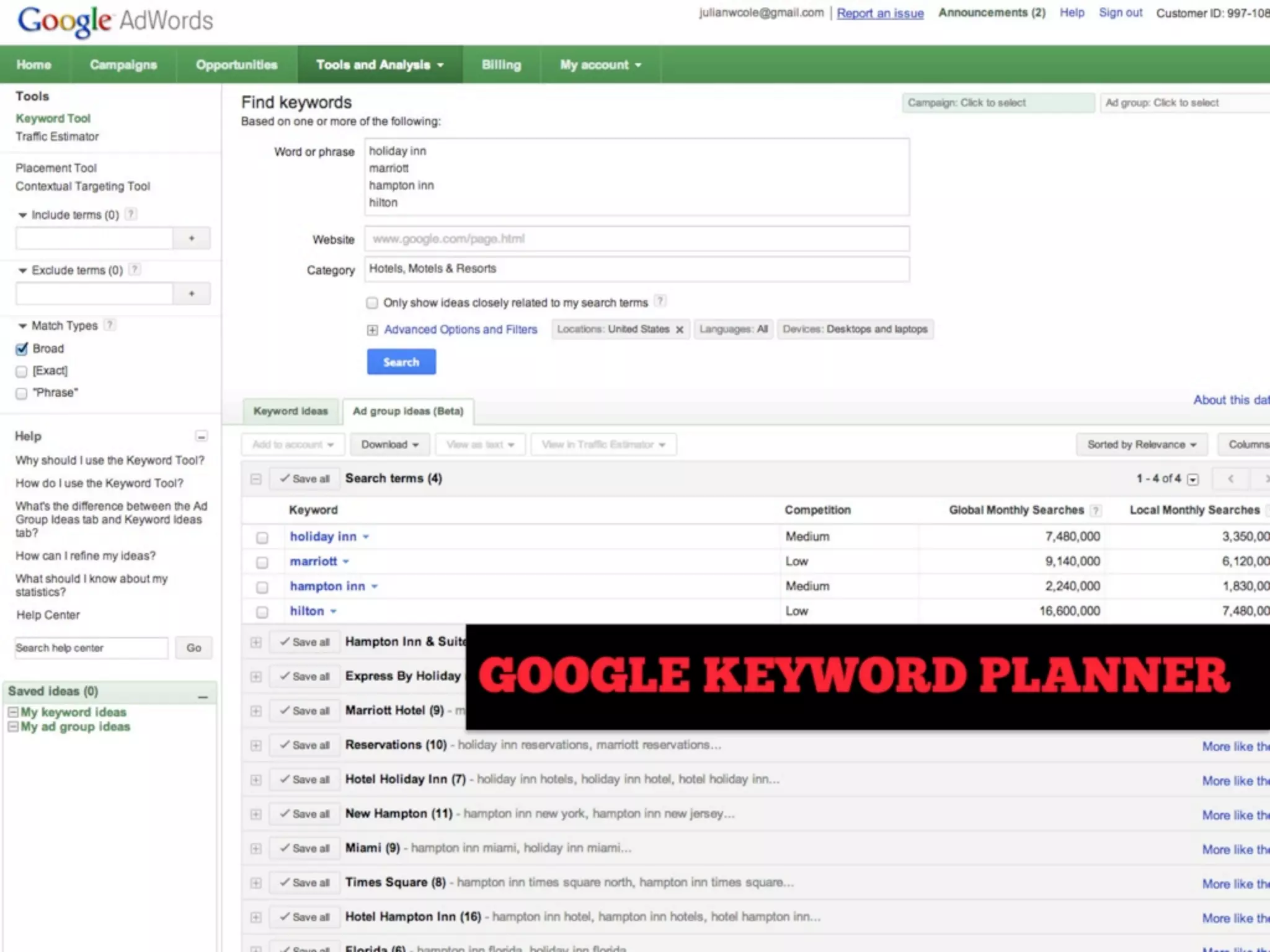Click the Website input field

click(636, 239)
